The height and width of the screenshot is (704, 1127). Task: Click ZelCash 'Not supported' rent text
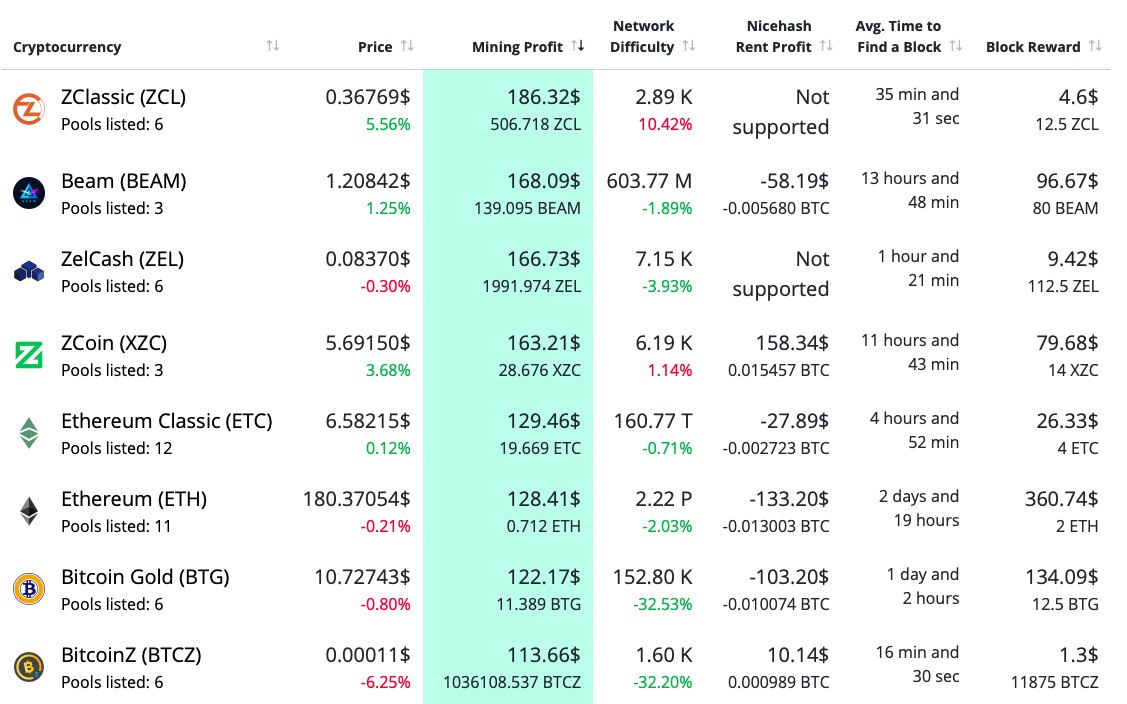point(781,274)
